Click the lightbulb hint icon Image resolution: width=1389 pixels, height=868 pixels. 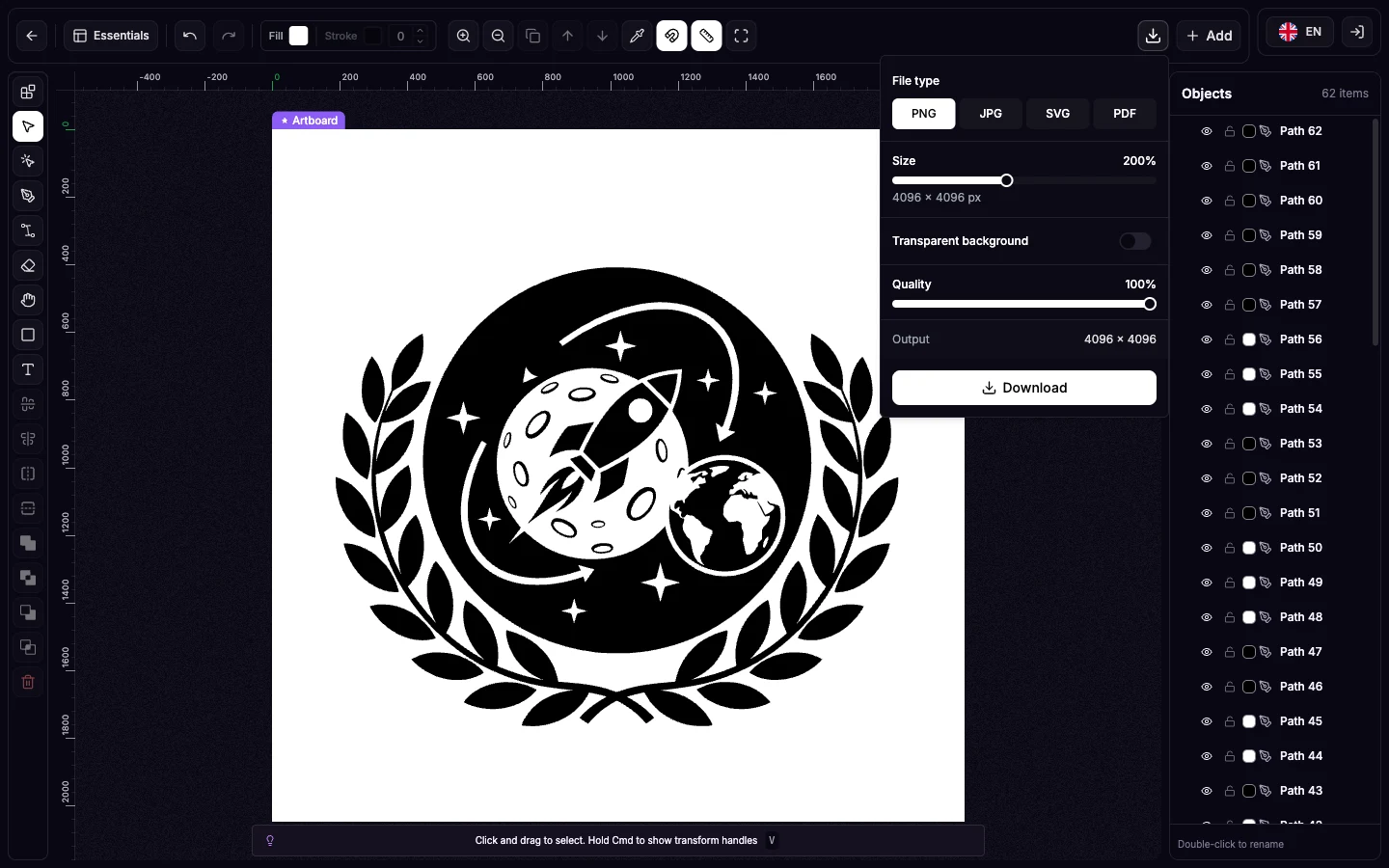(270, 840)
